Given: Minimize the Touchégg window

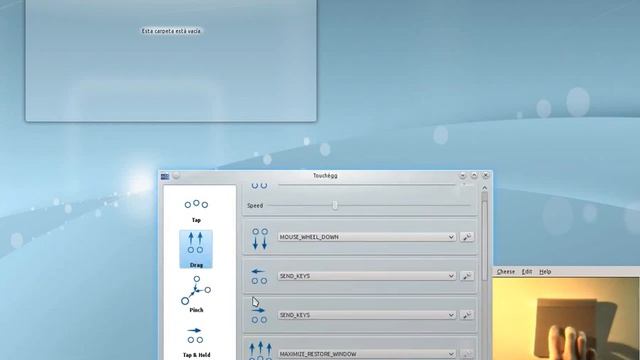Looking at the screenshot, I should (462, 176).
